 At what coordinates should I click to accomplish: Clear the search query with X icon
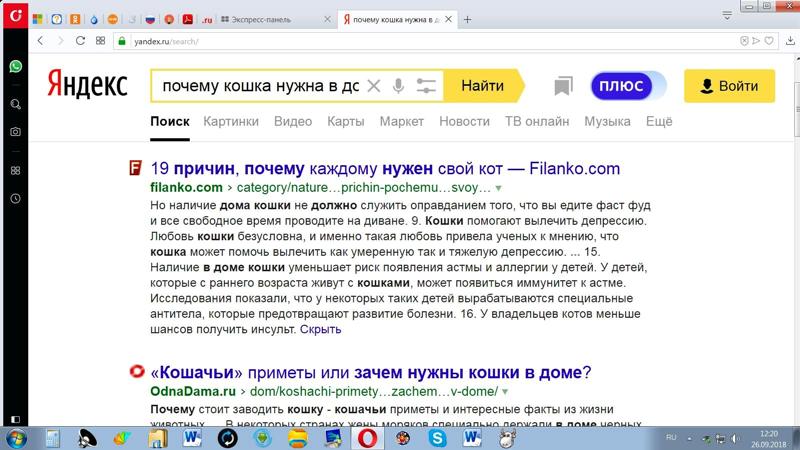(374, 86)
